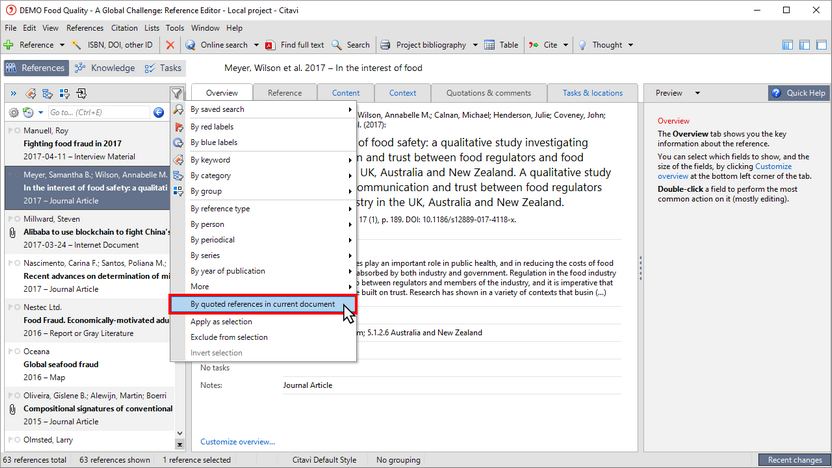Toggle the red flag on Millward, Steven
The width and height of the screenshot is (832, 468).
point(10,219)
